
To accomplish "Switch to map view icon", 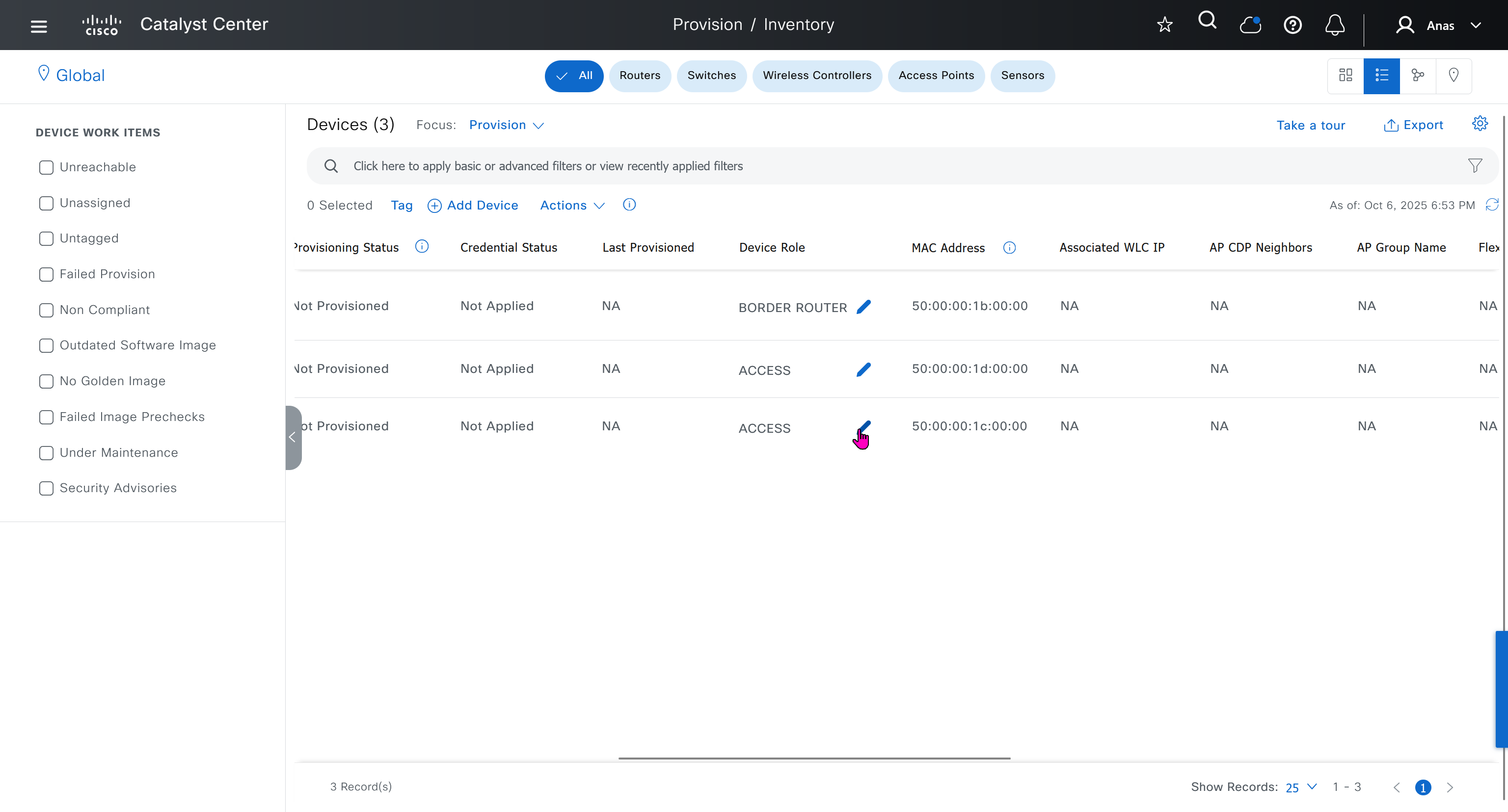I will point(1453,76).
